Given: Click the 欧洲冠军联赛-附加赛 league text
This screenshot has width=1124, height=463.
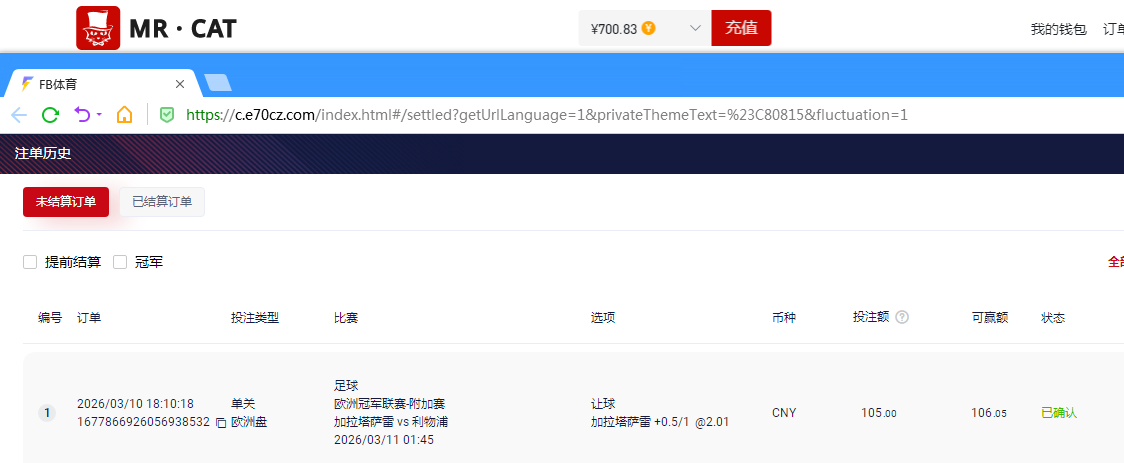Looking at the screenshot, I should (389, 404).
